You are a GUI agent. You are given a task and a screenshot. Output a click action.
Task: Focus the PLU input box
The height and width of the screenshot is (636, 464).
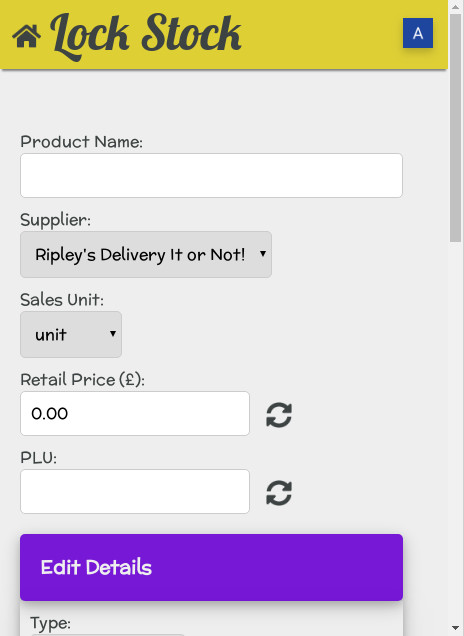[135, 492]
